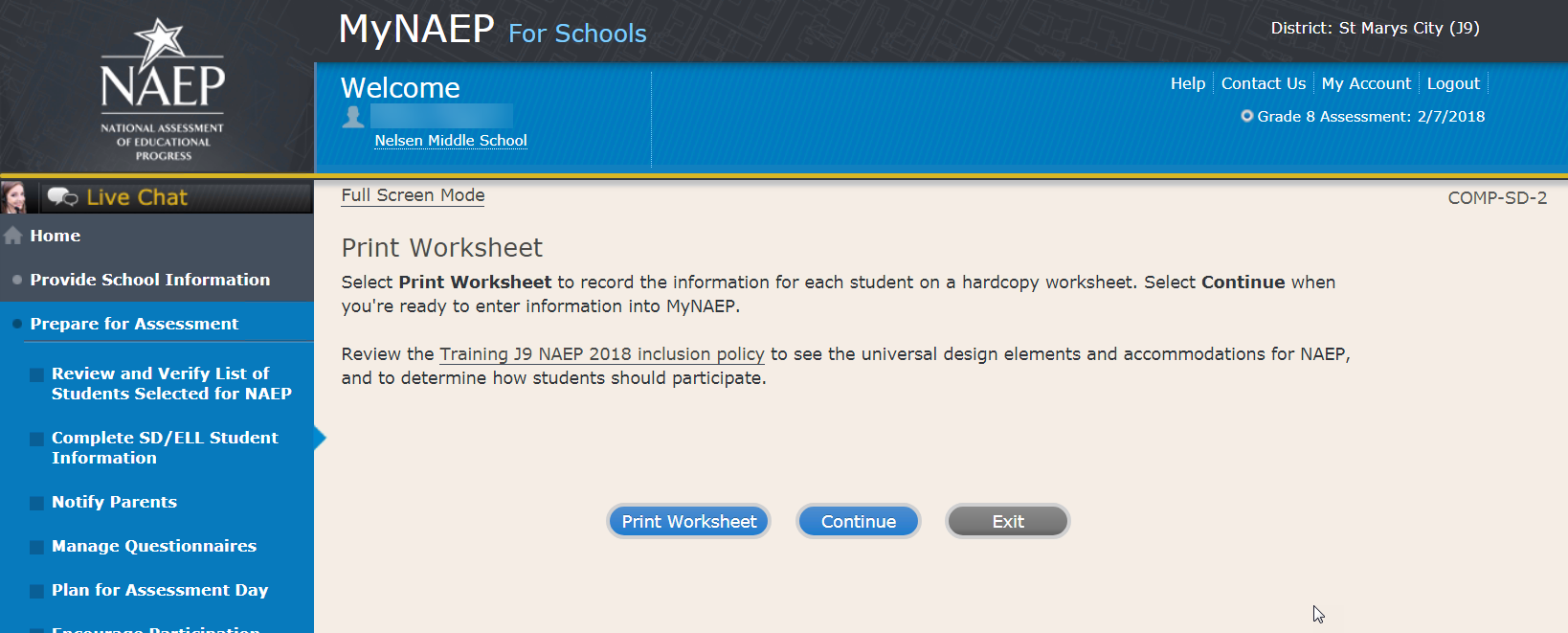Collapse Prepare for Assessment section
The width and height of the screenshot is (1568, 633).
(x=134, y=324)
